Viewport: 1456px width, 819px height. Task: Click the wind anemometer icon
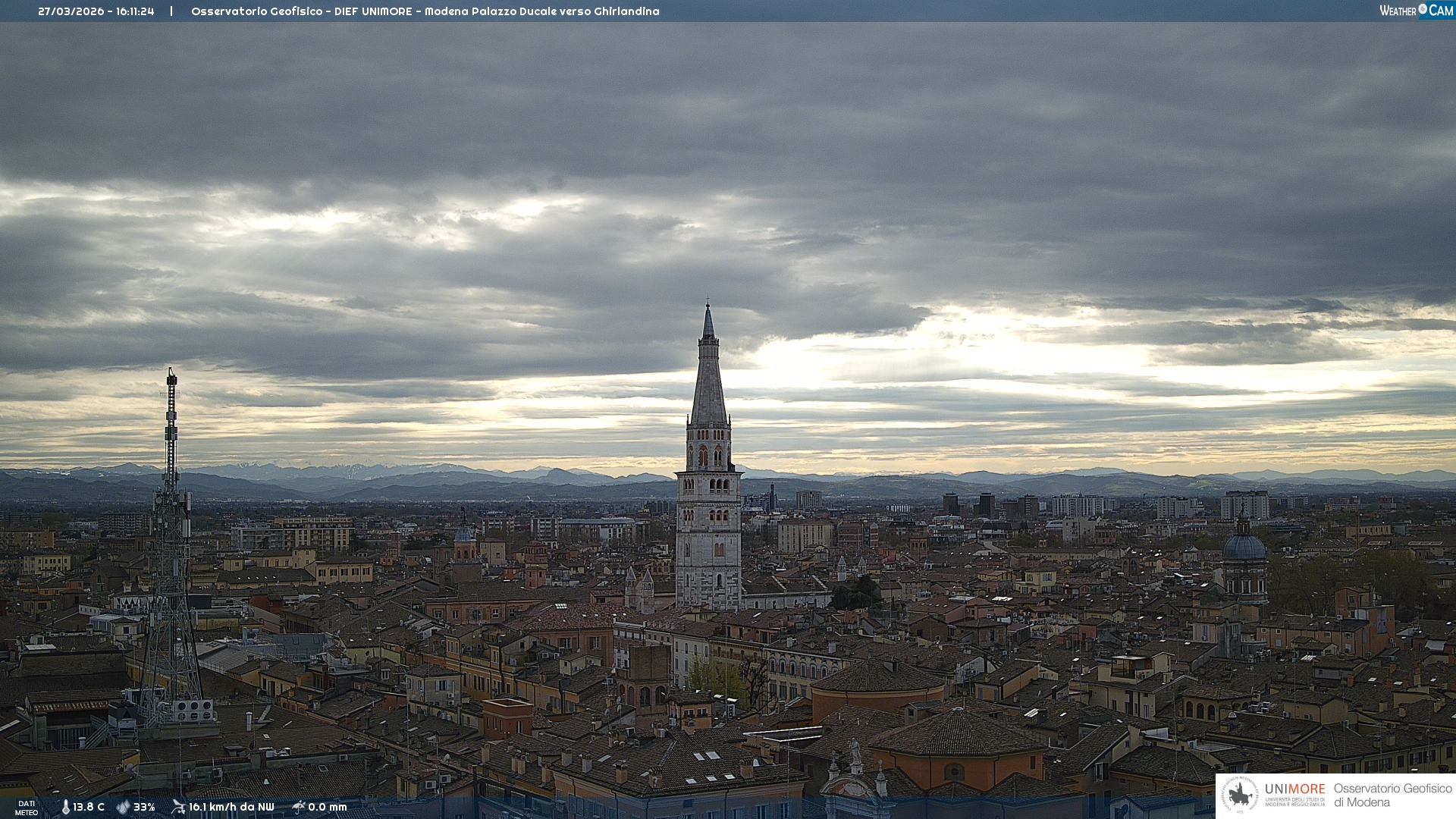coord(178,807)
